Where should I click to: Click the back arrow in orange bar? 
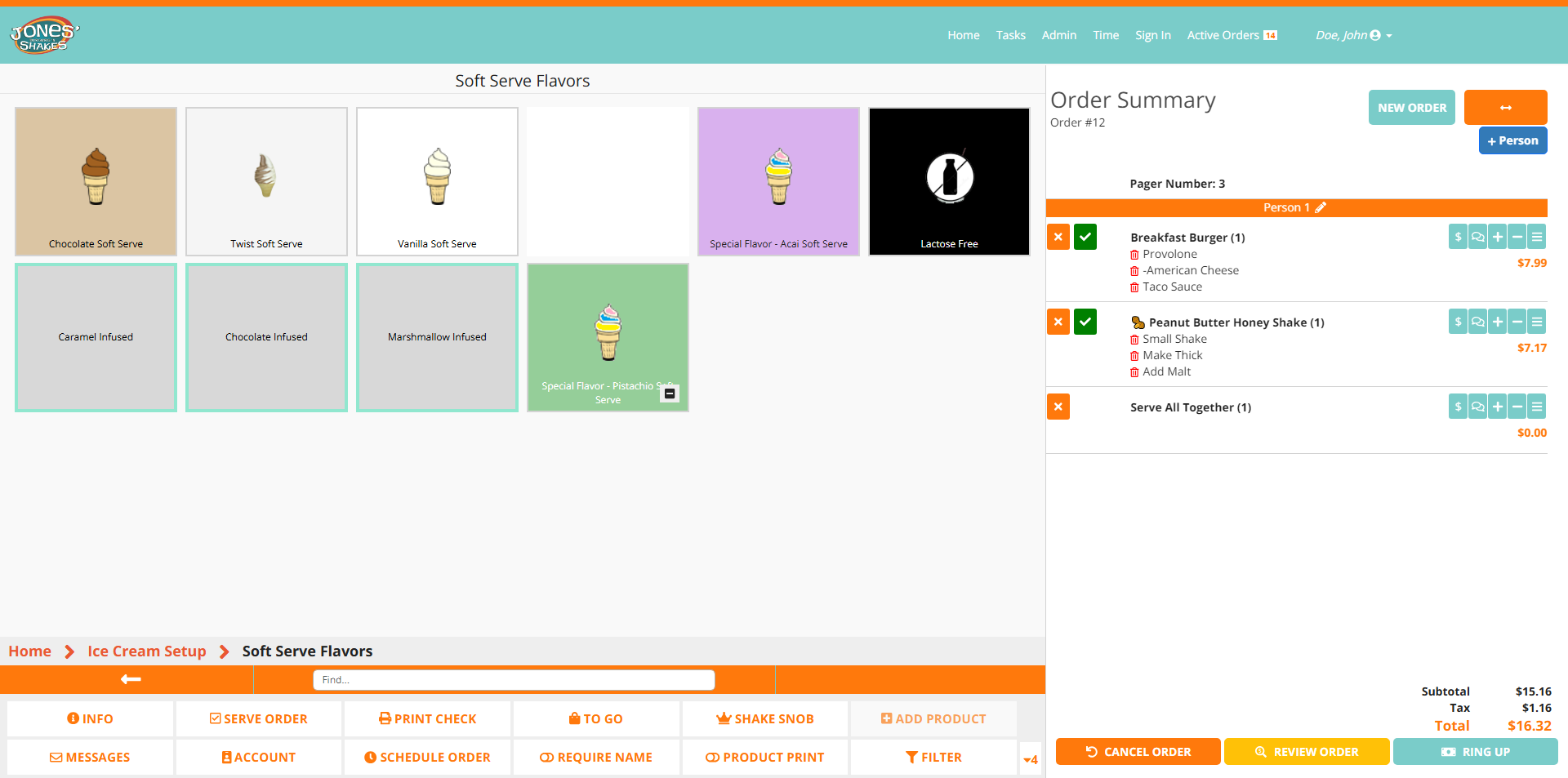[131, 679]
